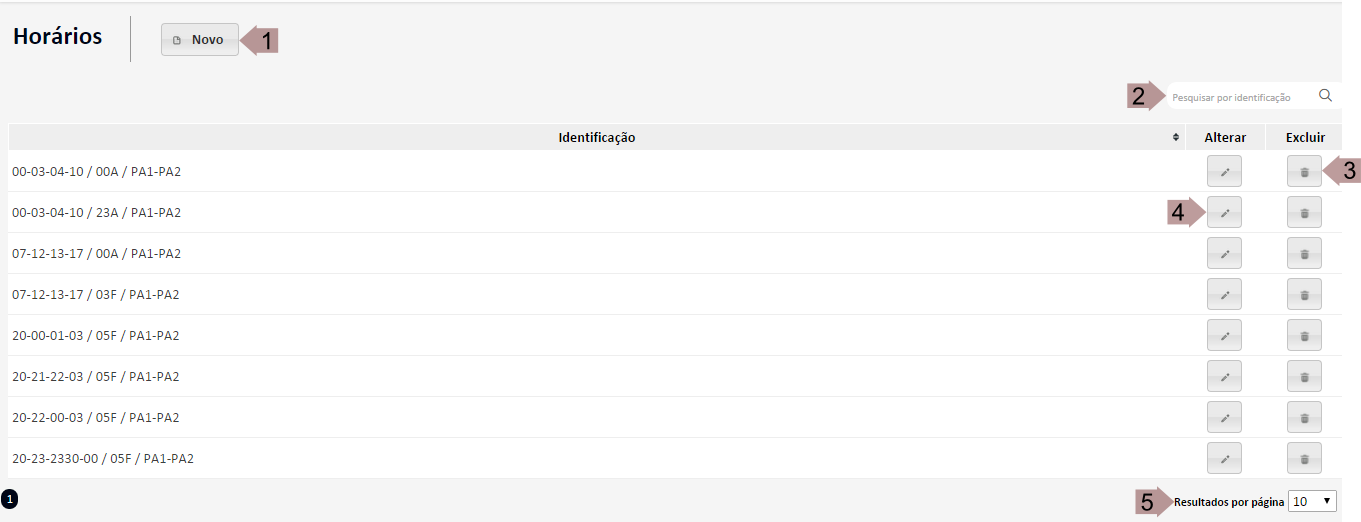Sort the table by the Identificação column
Viewport: 1361px width, 522px height.
click(1175, 138)
